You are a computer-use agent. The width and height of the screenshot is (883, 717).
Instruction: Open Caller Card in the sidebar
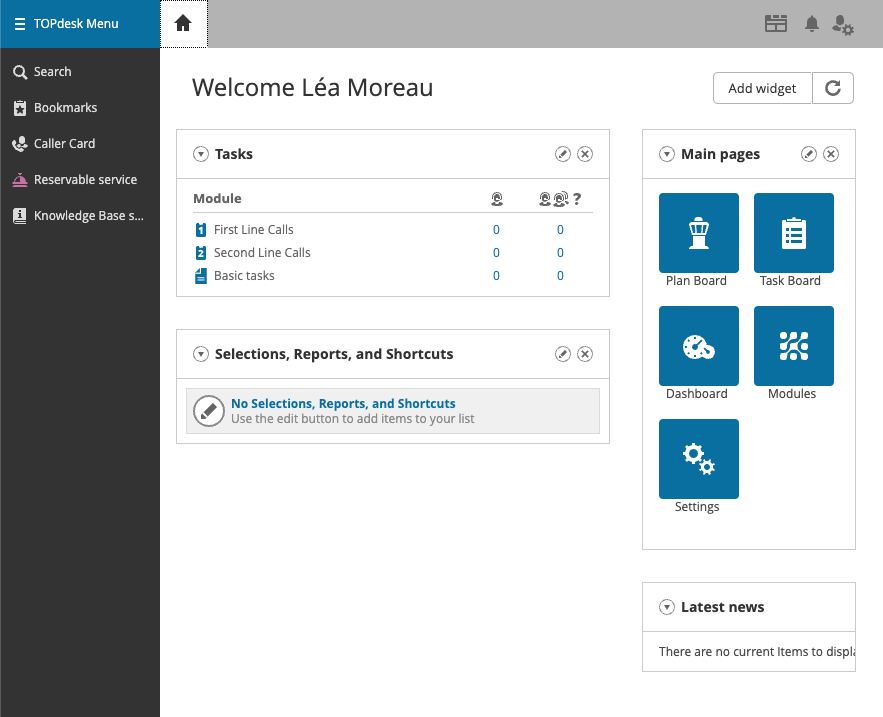point(80,144)
